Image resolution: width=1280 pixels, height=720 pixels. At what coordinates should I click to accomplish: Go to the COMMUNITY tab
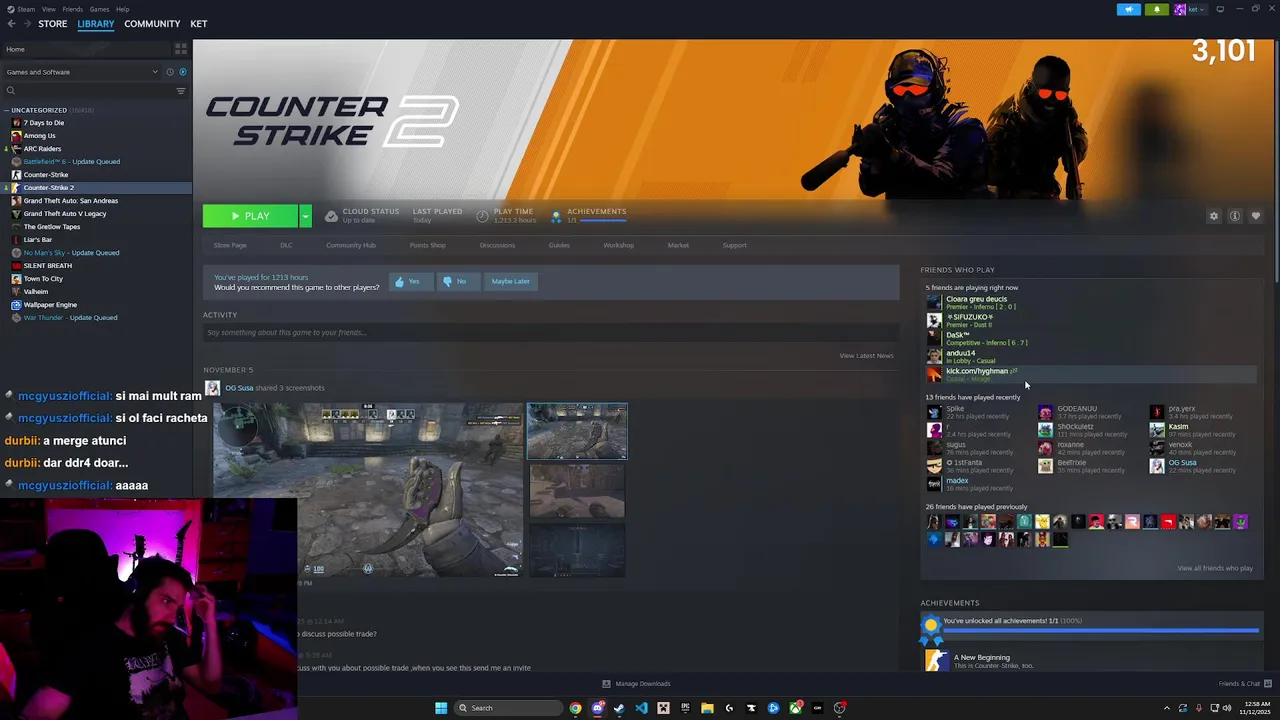tap(152, 24)
